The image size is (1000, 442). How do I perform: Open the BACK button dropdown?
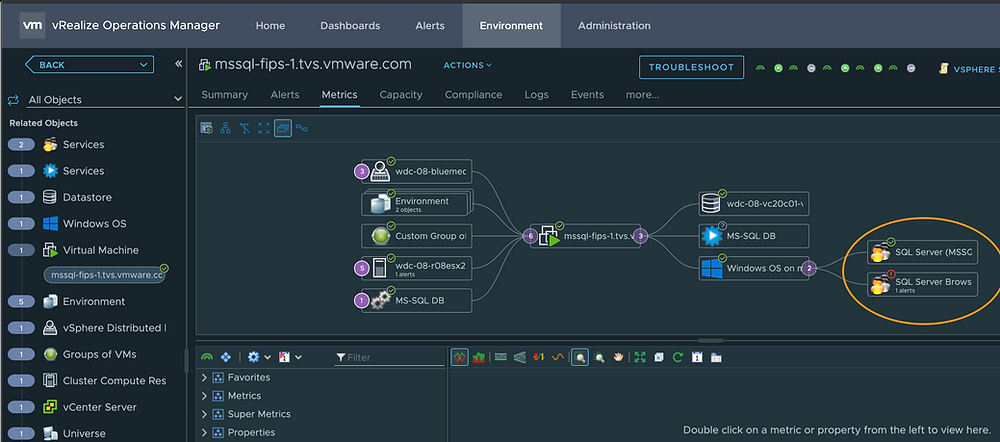pos(143,64)
